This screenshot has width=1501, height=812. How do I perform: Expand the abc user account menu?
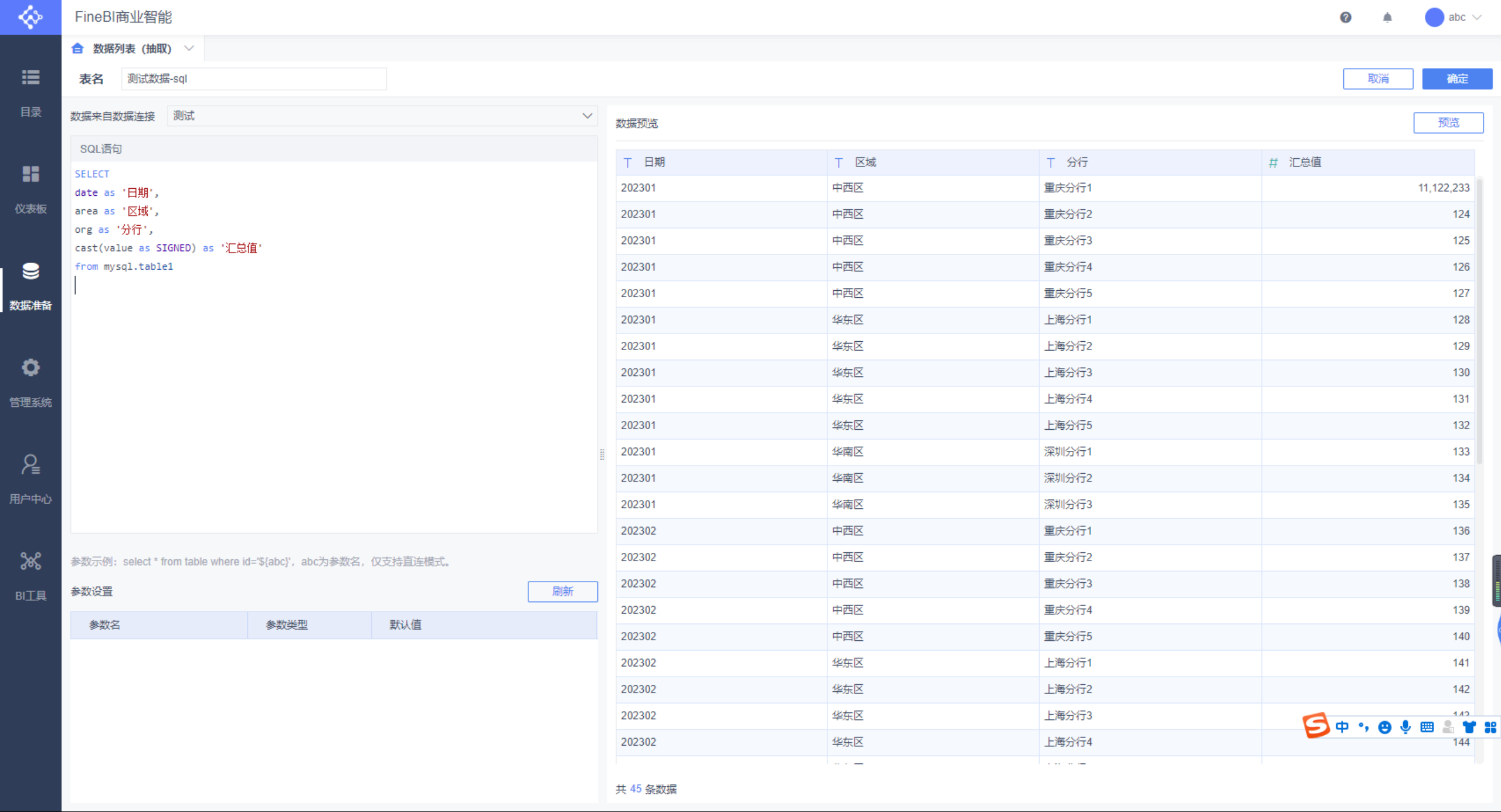click(x=1456, y=17)
